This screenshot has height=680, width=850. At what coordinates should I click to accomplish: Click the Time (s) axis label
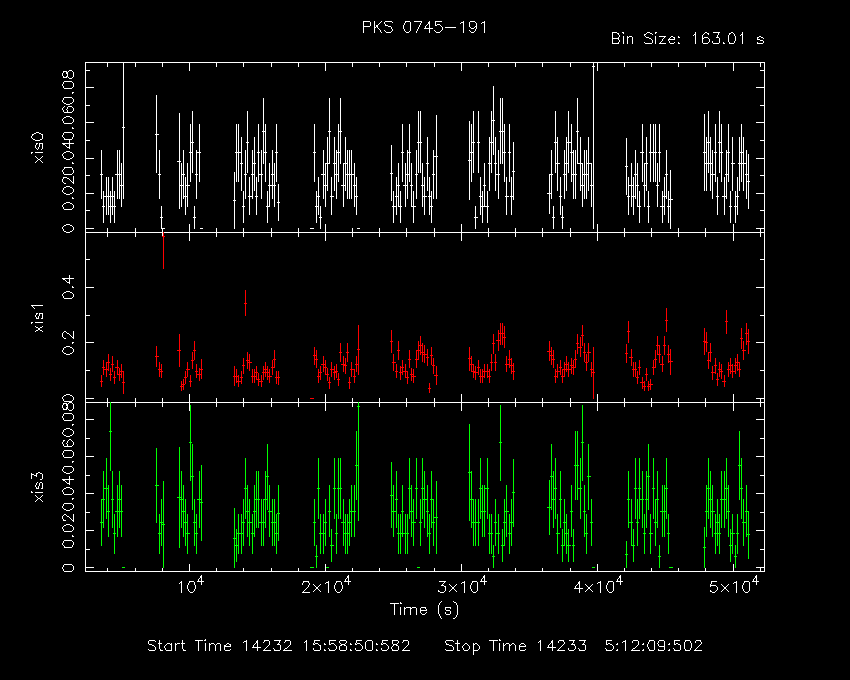pyautogui.click(x=424, y=610)
